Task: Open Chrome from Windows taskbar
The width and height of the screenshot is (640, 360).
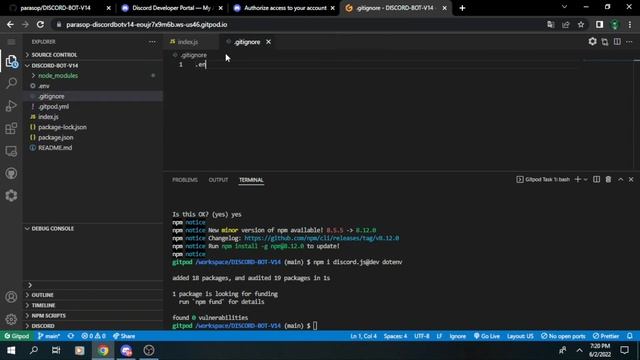Action: tap(103, 350)
